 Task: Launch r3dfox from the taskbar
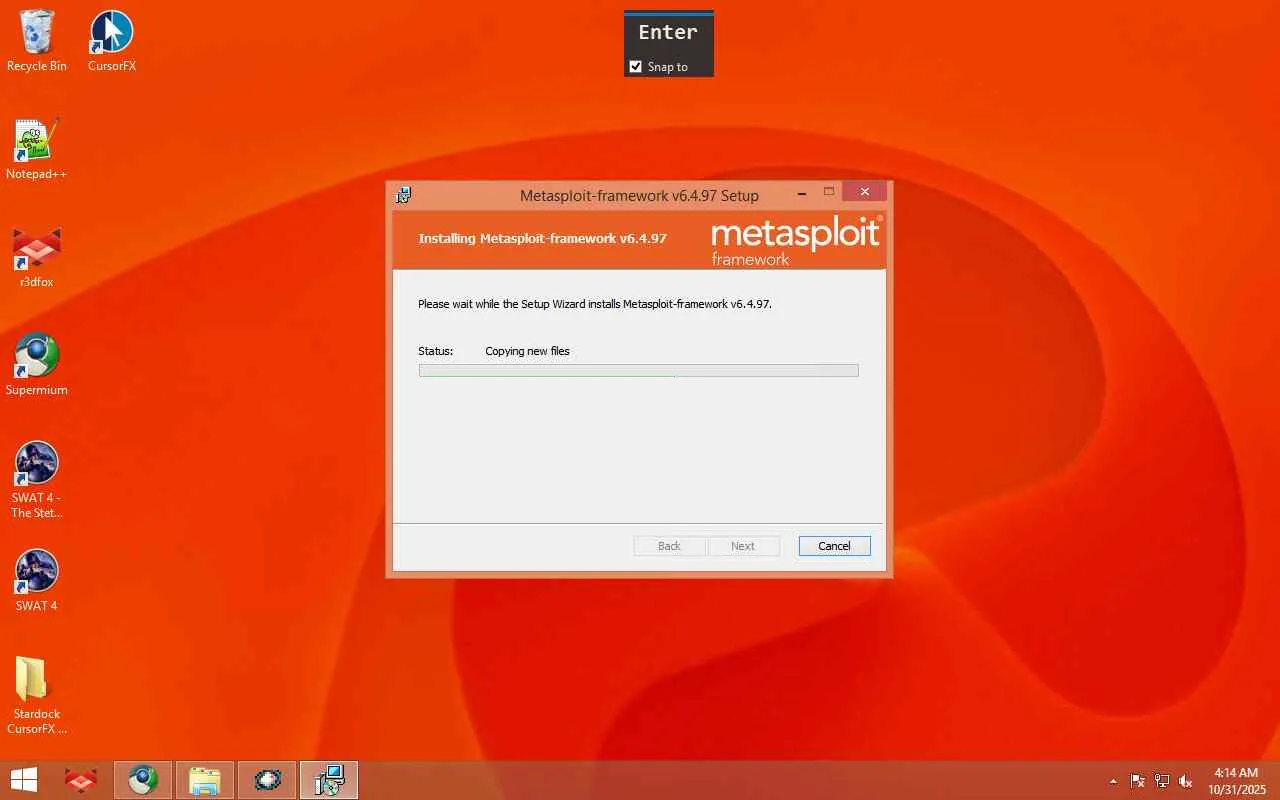click(81, 780)
